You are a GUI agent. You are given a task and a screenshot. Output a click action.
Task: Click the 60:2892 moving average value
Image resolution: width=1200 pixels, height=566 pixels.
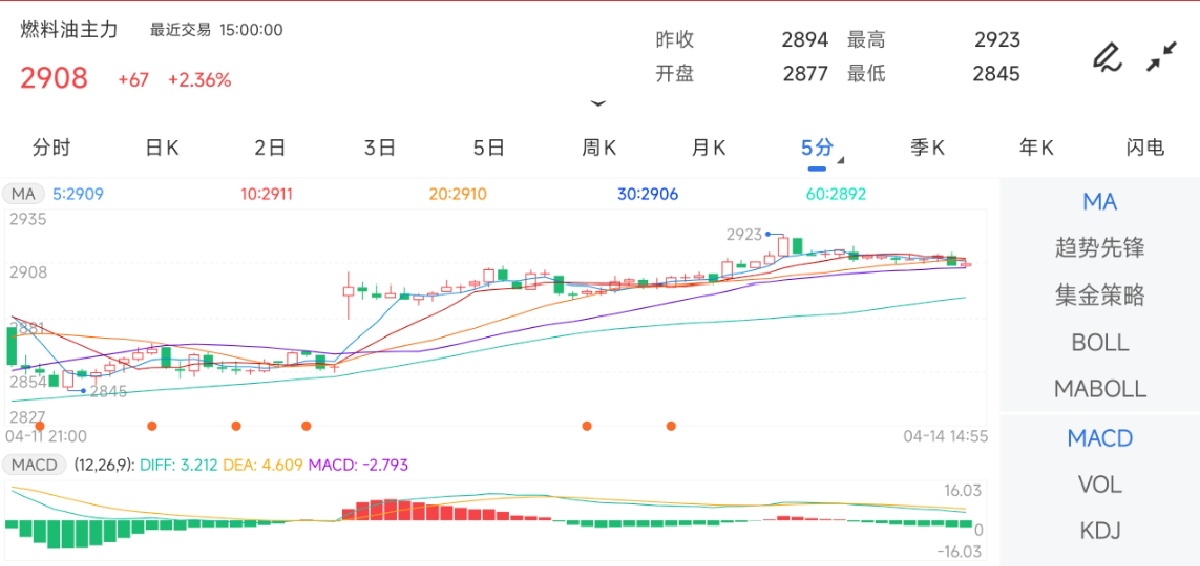click(836, 194)
